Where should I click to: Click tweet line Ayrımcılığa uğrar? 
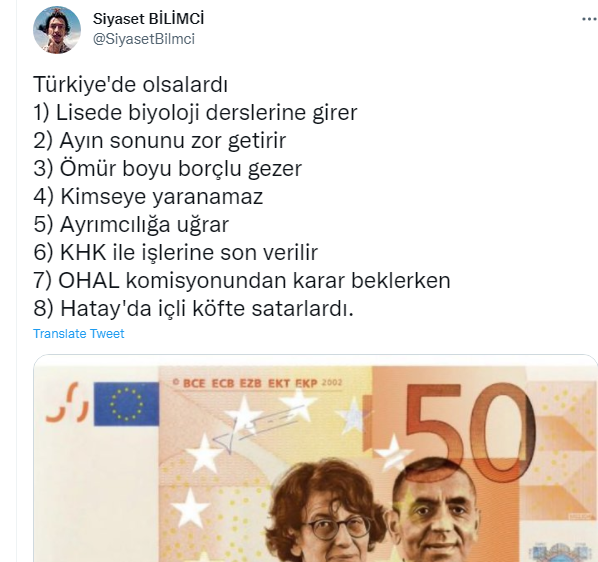pyautogui.click(x=131, y=225)
